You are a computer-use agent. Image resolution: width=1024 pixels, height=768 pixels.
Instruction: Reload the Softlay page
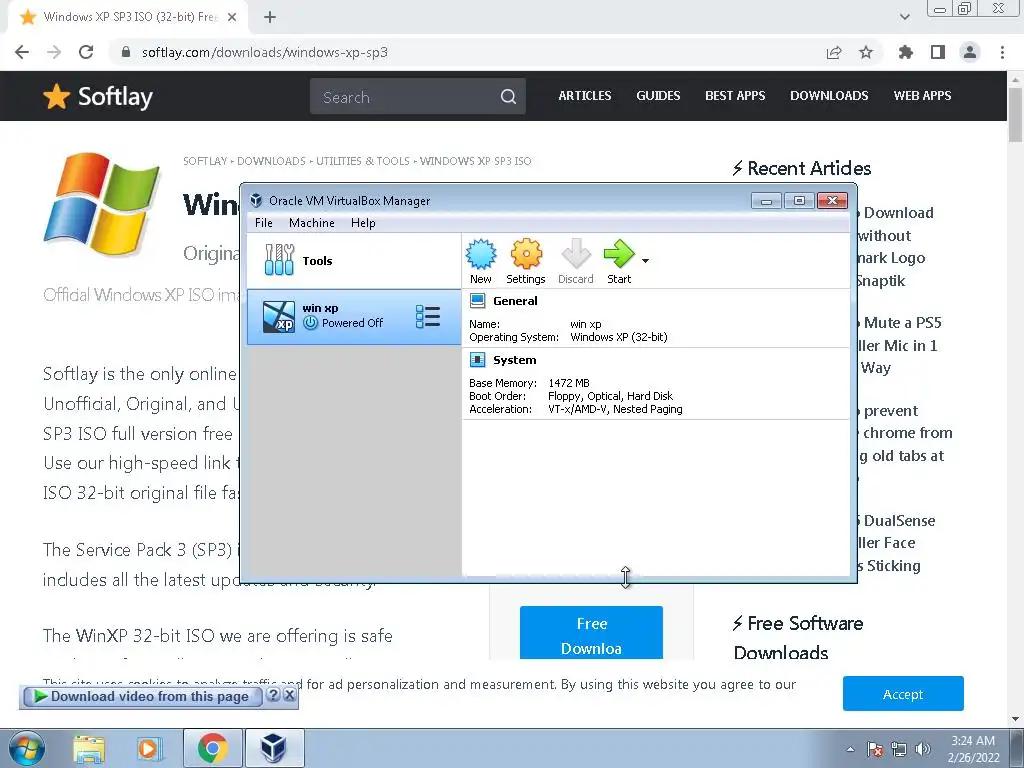tap(86, 52)
